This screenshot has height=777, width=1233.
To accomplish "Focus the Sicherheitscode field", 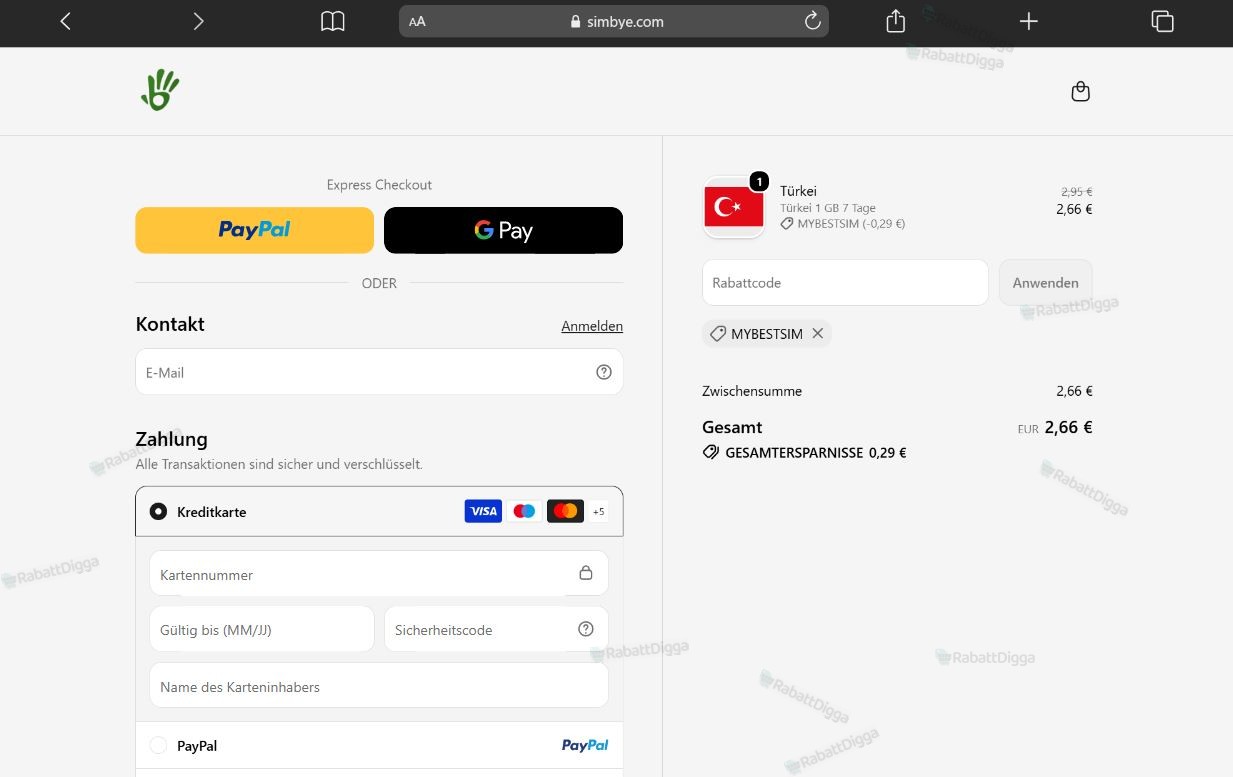I will click(x=496, y=629).
